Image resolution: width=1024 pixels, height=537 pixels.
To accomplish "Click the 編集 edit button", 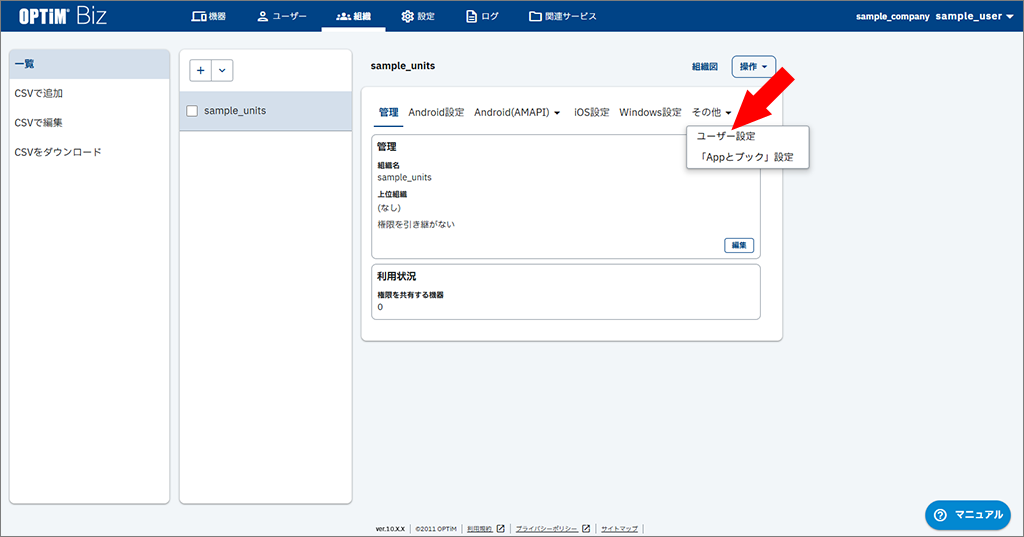I will click(739, 245).
